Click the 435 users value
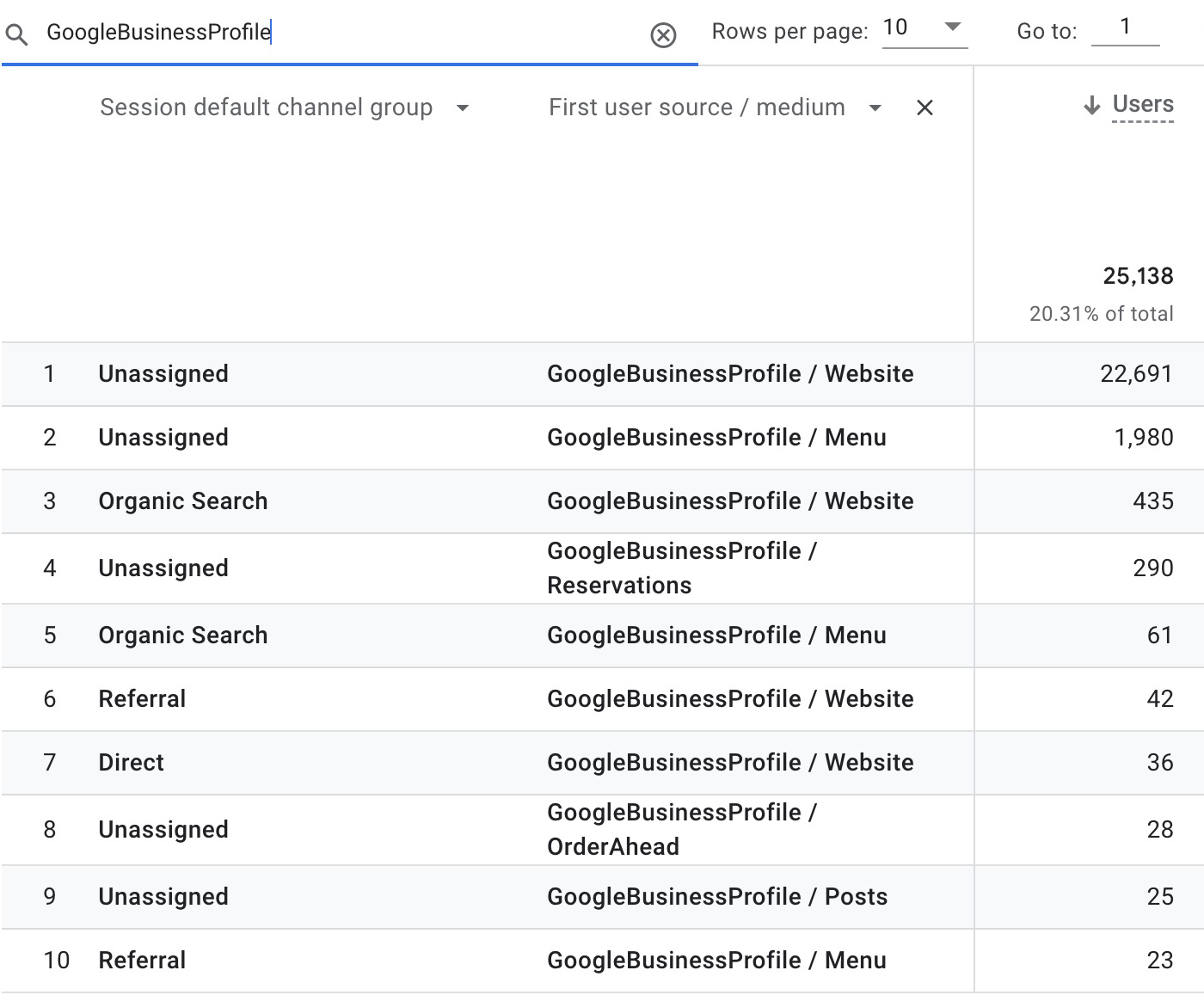 pyautogui.click(x=1153, y=501)
